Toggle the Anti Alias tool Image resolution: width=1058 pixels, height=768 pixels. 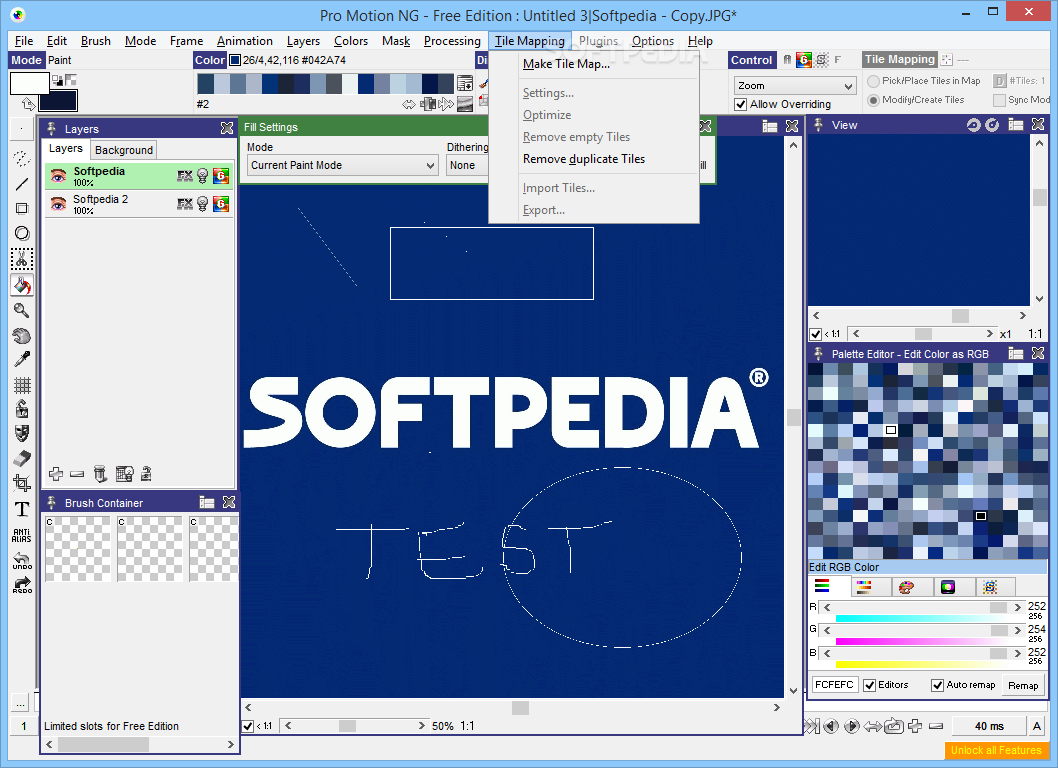(22, 535)
